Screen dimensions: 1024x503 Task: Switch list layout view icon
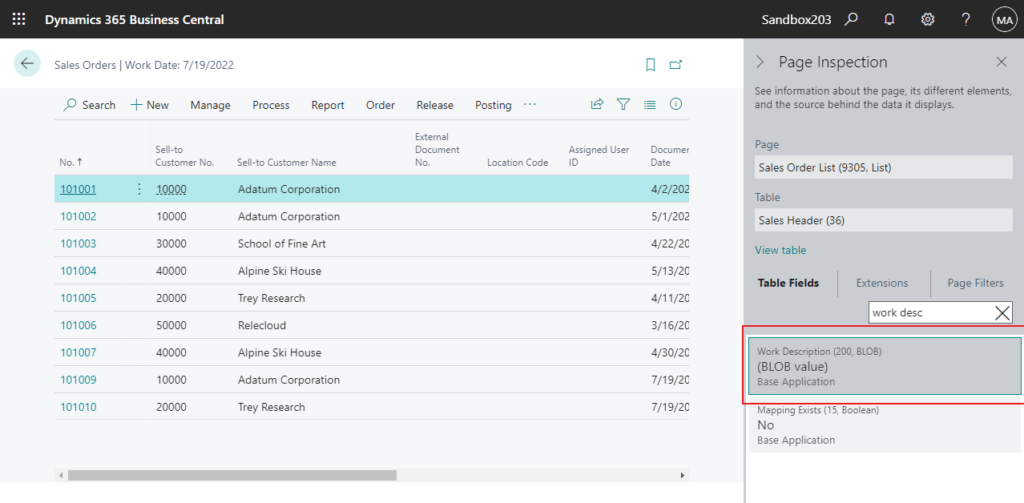click(650, 105)
